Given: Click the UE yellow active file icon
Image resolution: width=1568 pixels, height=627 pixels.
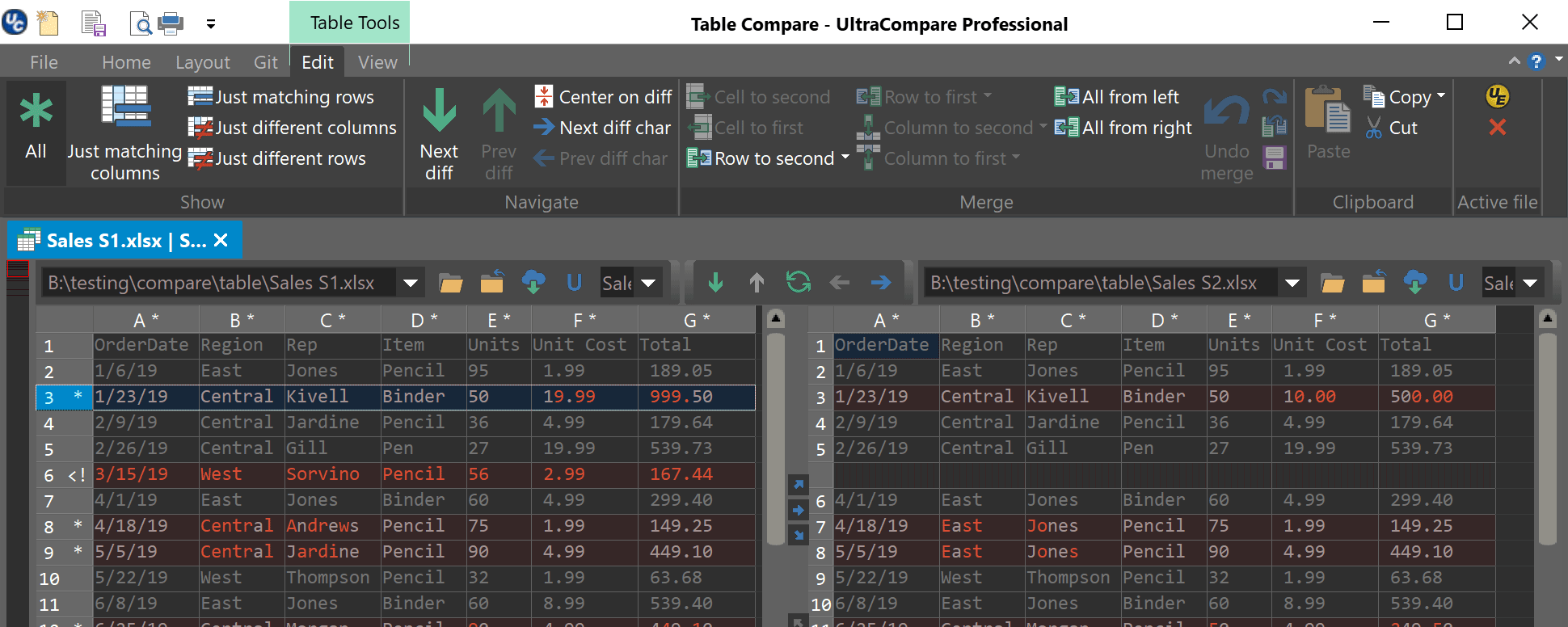Looking at the screenshot, I should [x=1498, y=96].
